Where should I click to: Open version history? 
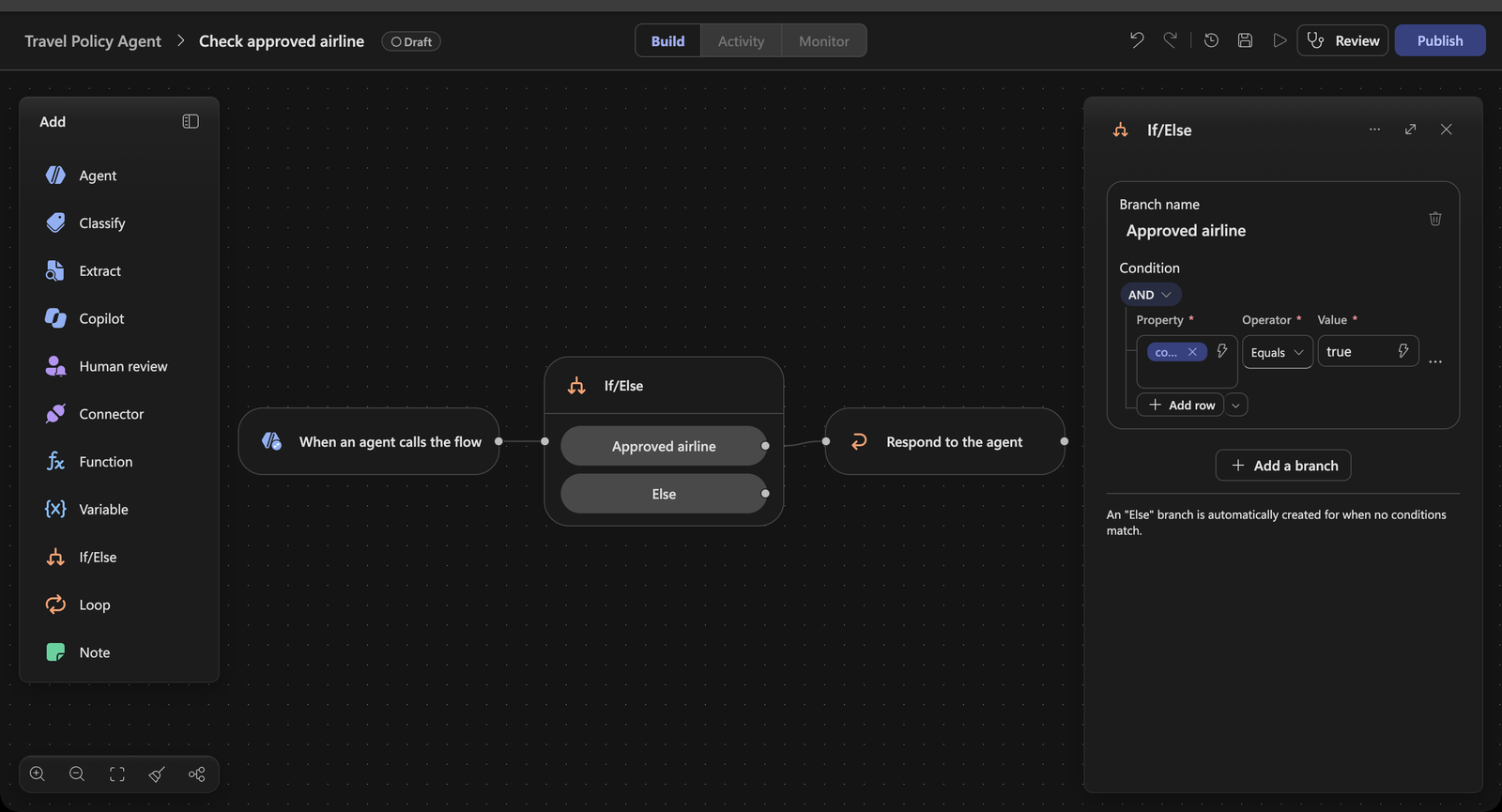click(1211, 40)
